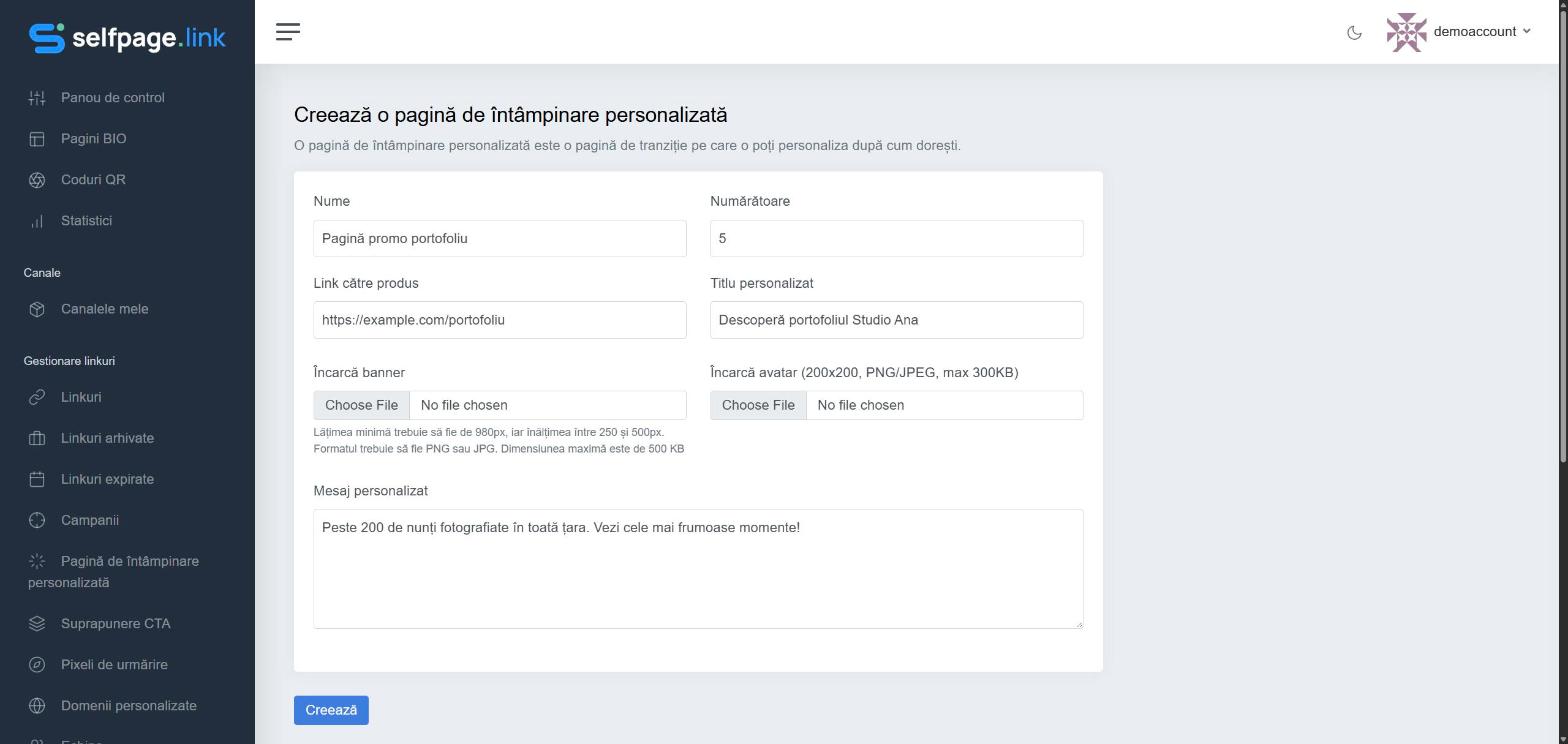
Task: Switch to dark mode moon icon
Action: coord(1354,32)
